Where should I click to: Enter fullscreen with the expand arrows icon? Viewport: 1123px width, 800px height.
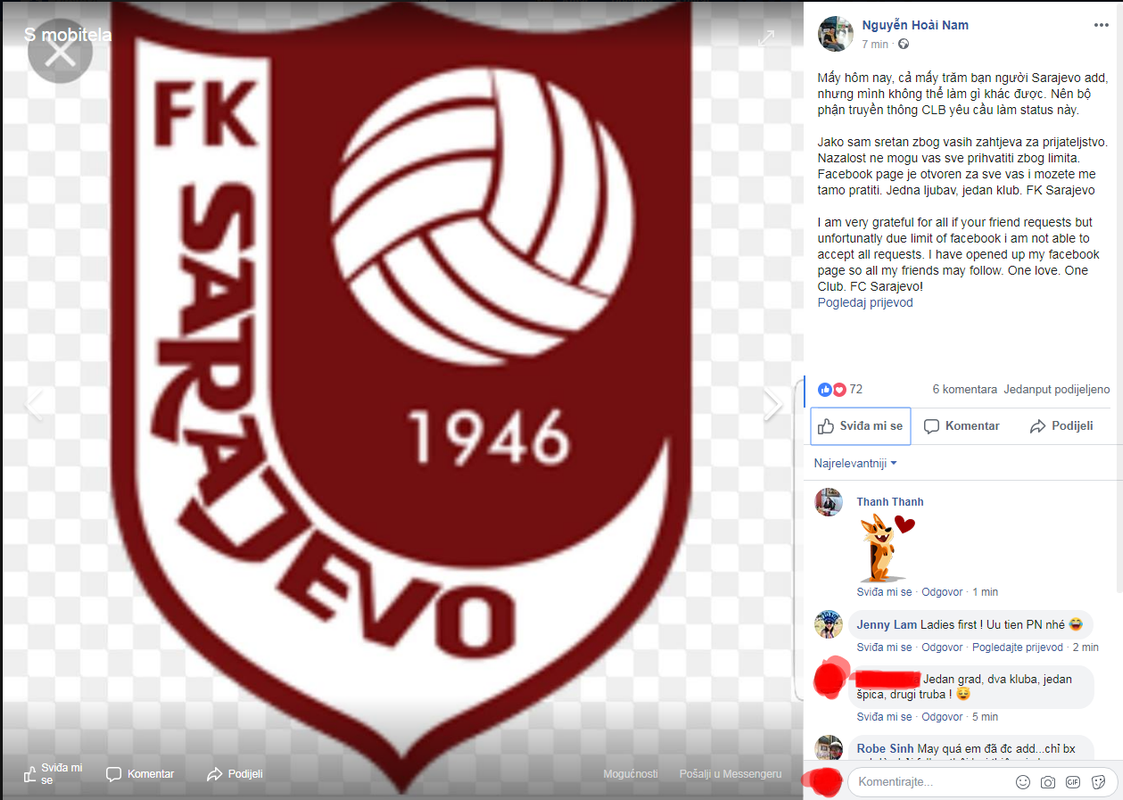766,37
